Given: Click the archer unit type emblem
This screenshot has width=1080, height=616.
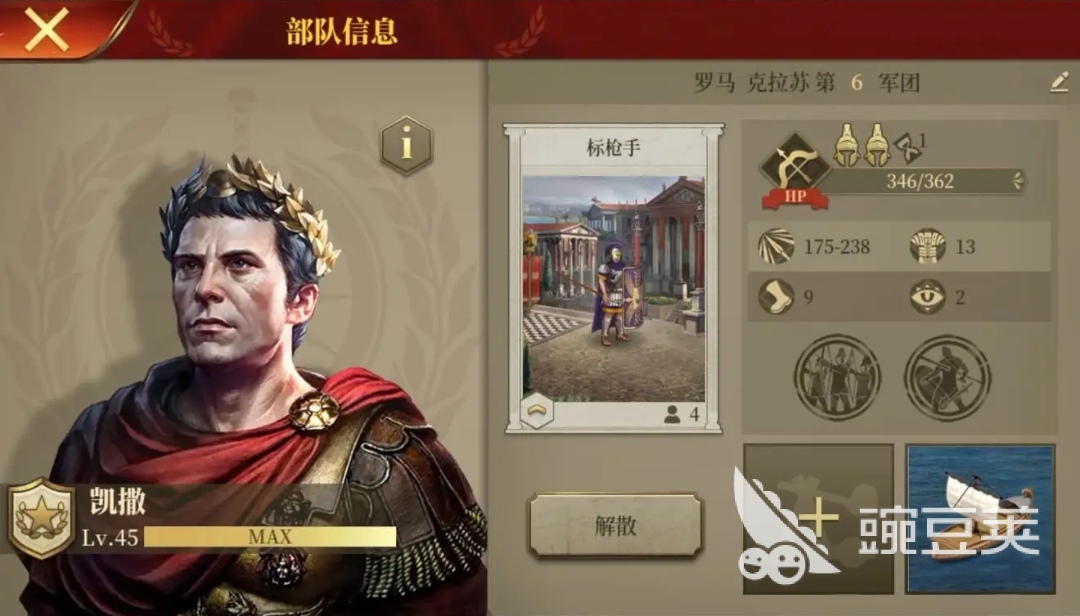Looking at the screenshot, I should click(795, 166).
